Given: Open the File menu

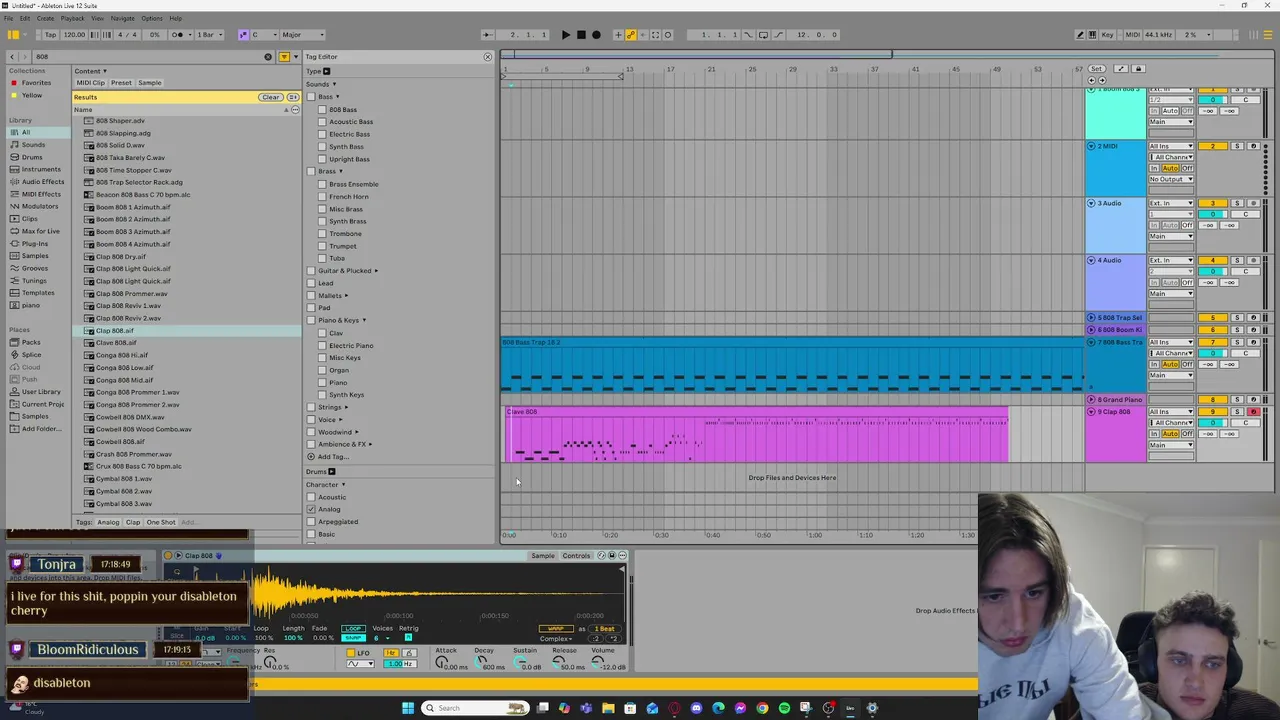Looking at the screenshot, I should point(10,18).
